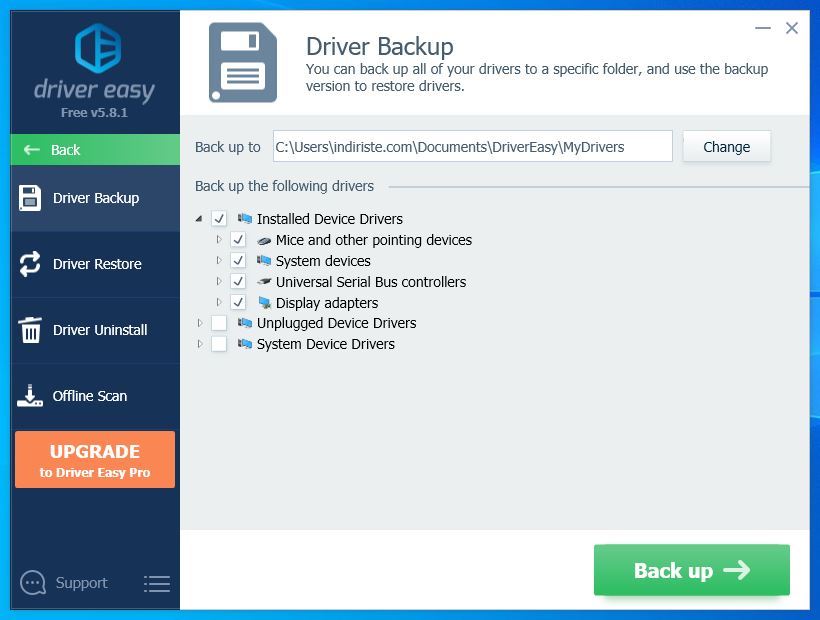The width and height of the screenshot is (820, 620).
Task: Click the Change folder button
Action: click(x=726, y=146)
